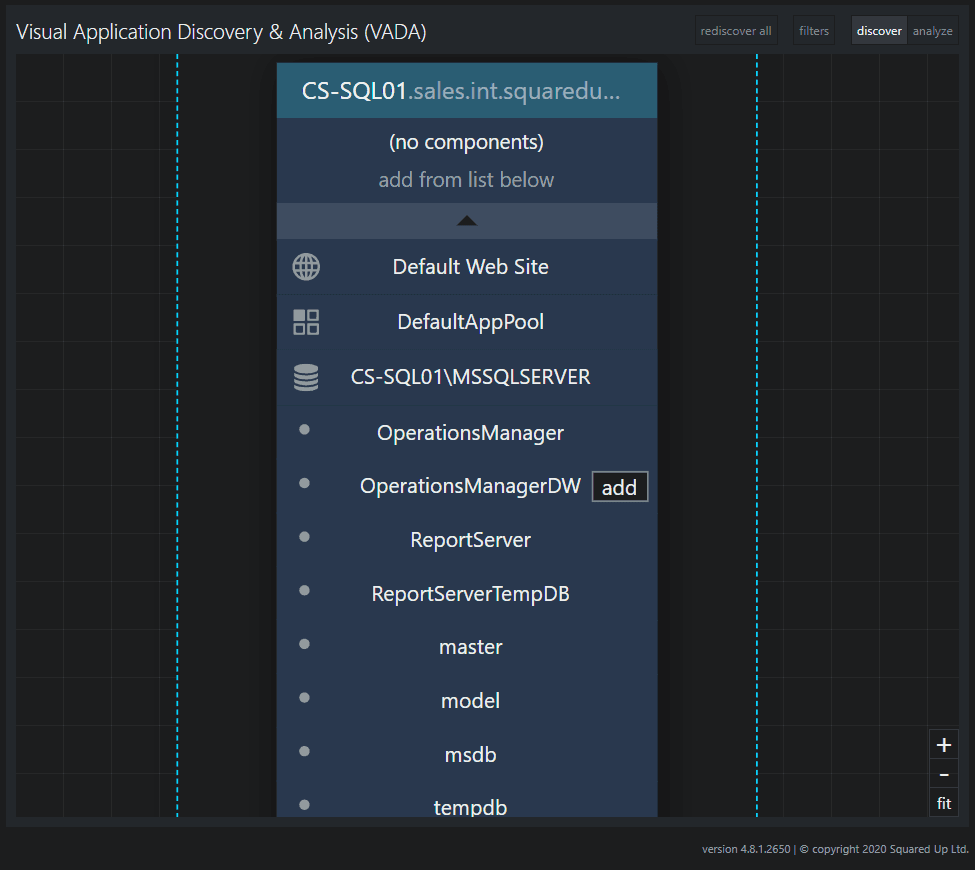This screenshot has height=870, width=975.
Task: Zoom out with the minus button
Action: pos(944,774)
